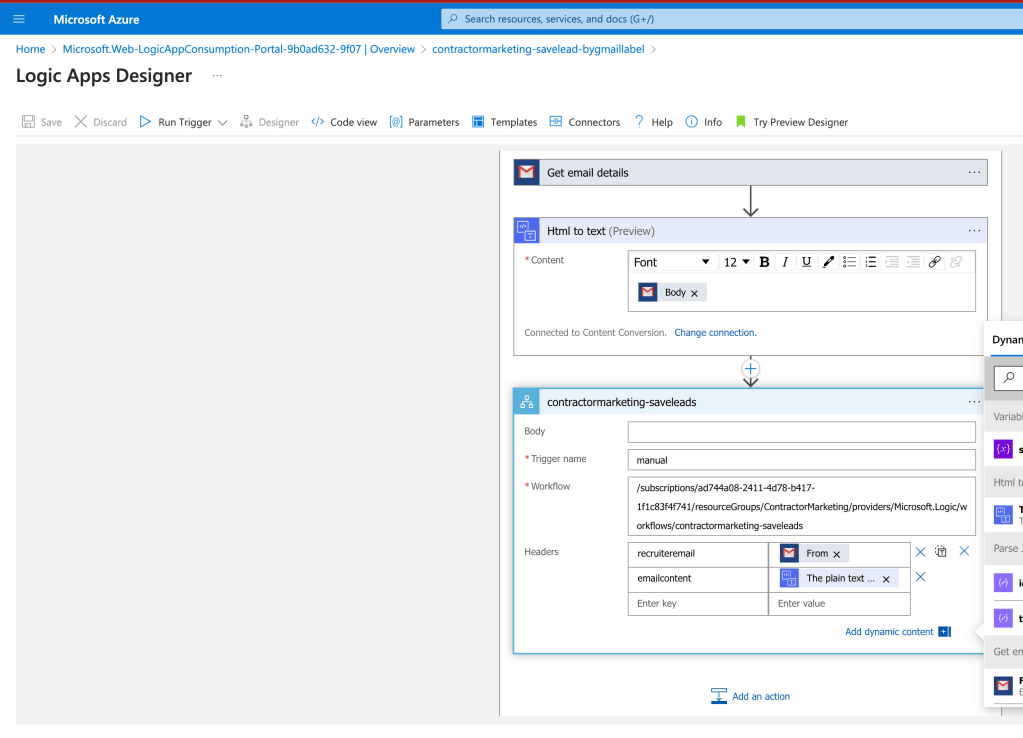This screenshot has width=1023, height=738.
Task: Click Add dynamic content link
Action: click(x=898, y=632)
